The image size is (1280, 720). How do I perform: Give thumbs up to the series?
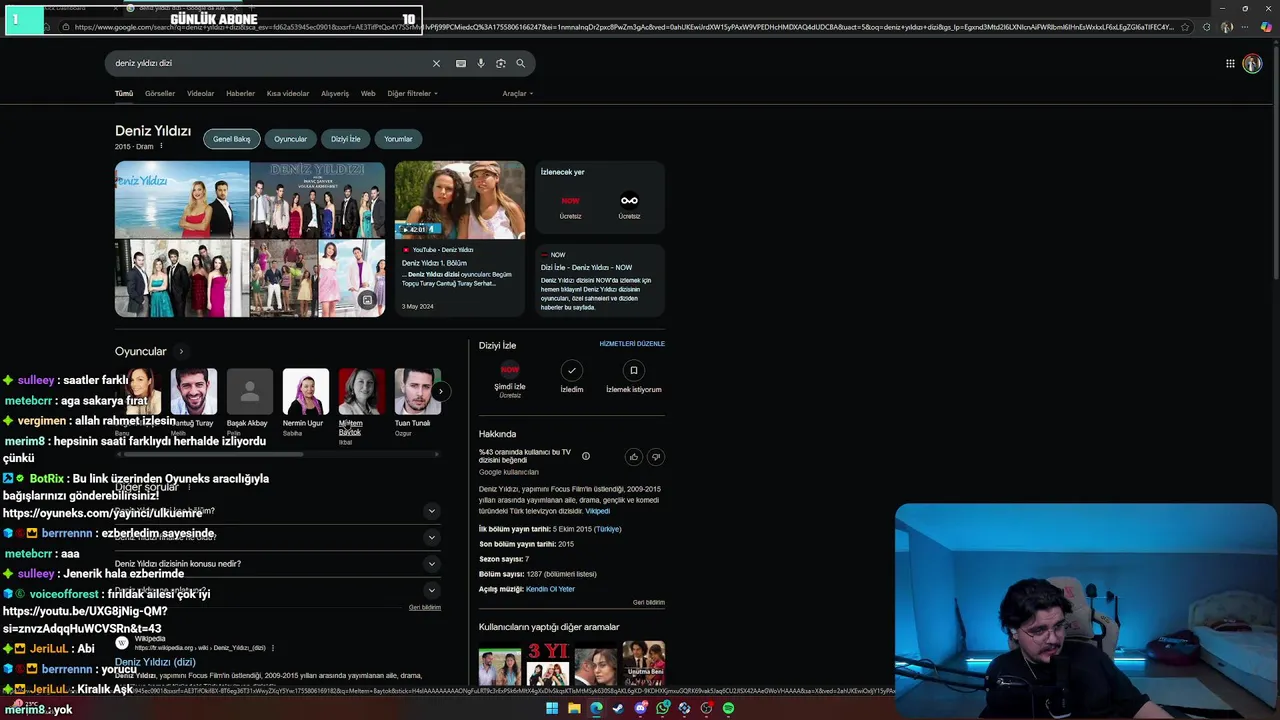[x=633, y=457]
